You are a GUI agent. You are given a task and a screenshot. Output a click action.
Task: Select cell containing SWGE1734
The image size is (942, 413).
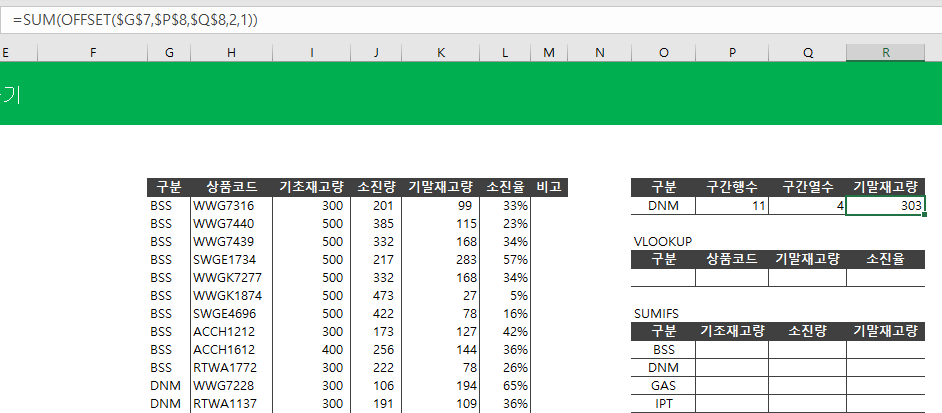click(232, 260)
